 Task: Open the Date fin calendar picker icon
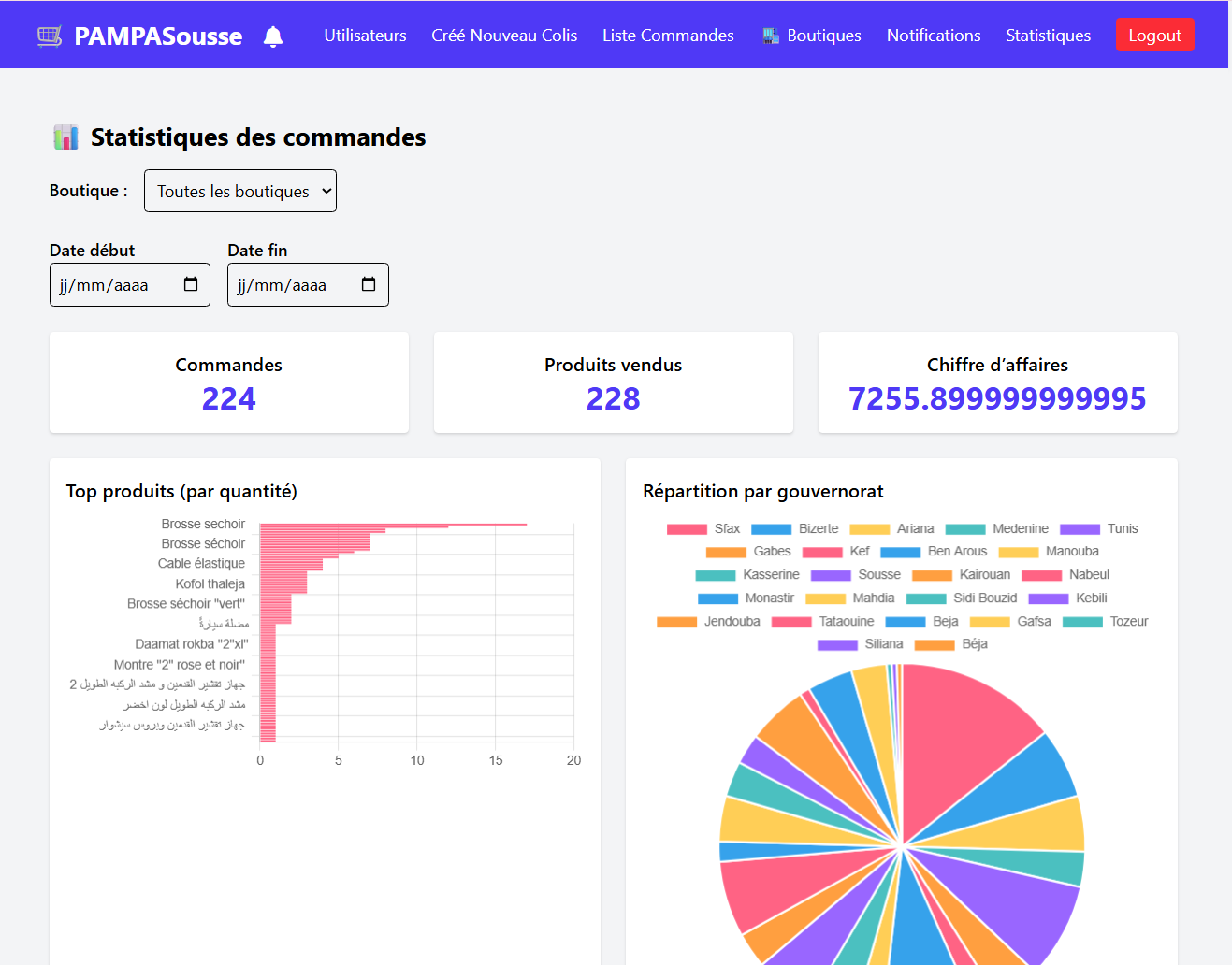point(369,284)
